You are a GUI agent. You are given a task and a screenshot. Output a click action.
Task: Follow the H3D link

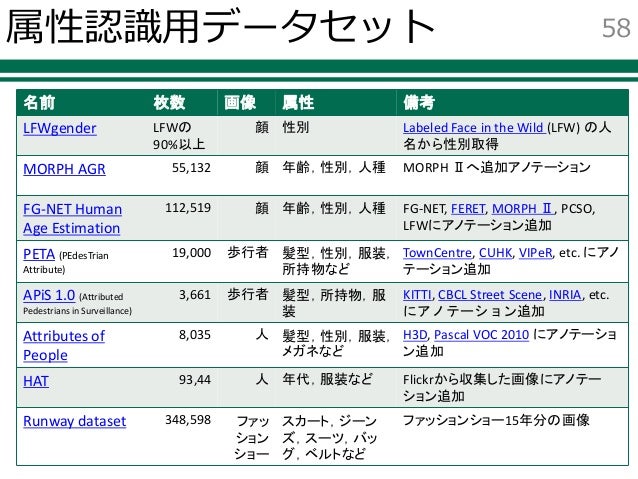415,335
